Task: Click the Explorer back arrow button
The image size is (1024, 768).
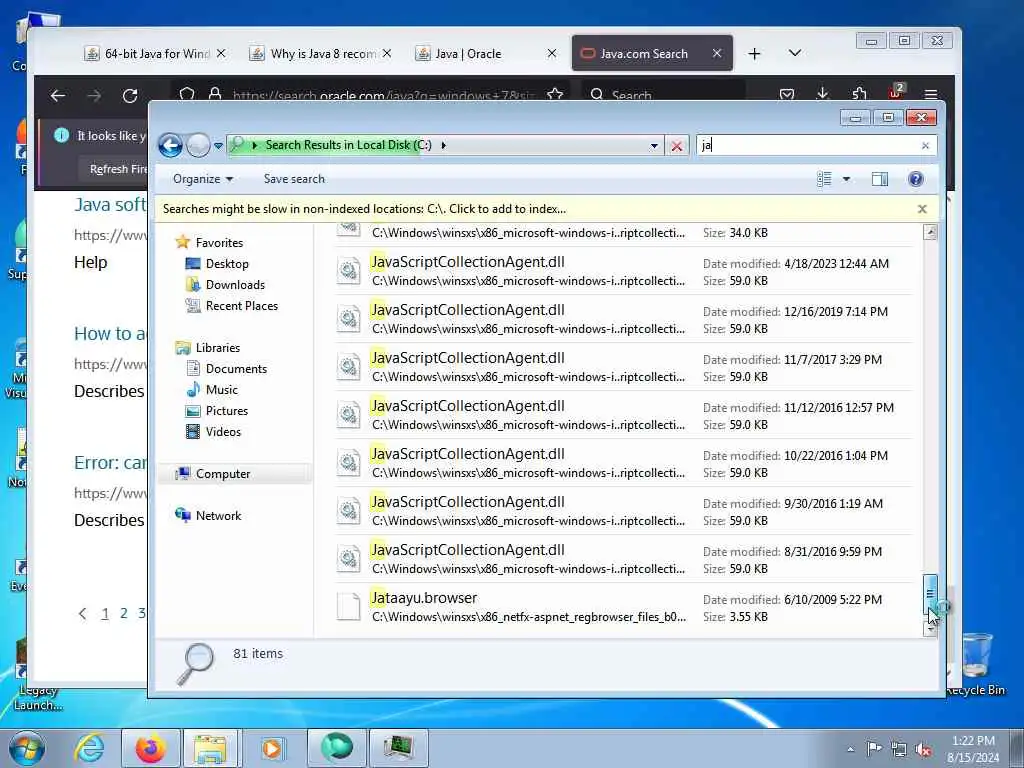Action: (x=170, y=145)
